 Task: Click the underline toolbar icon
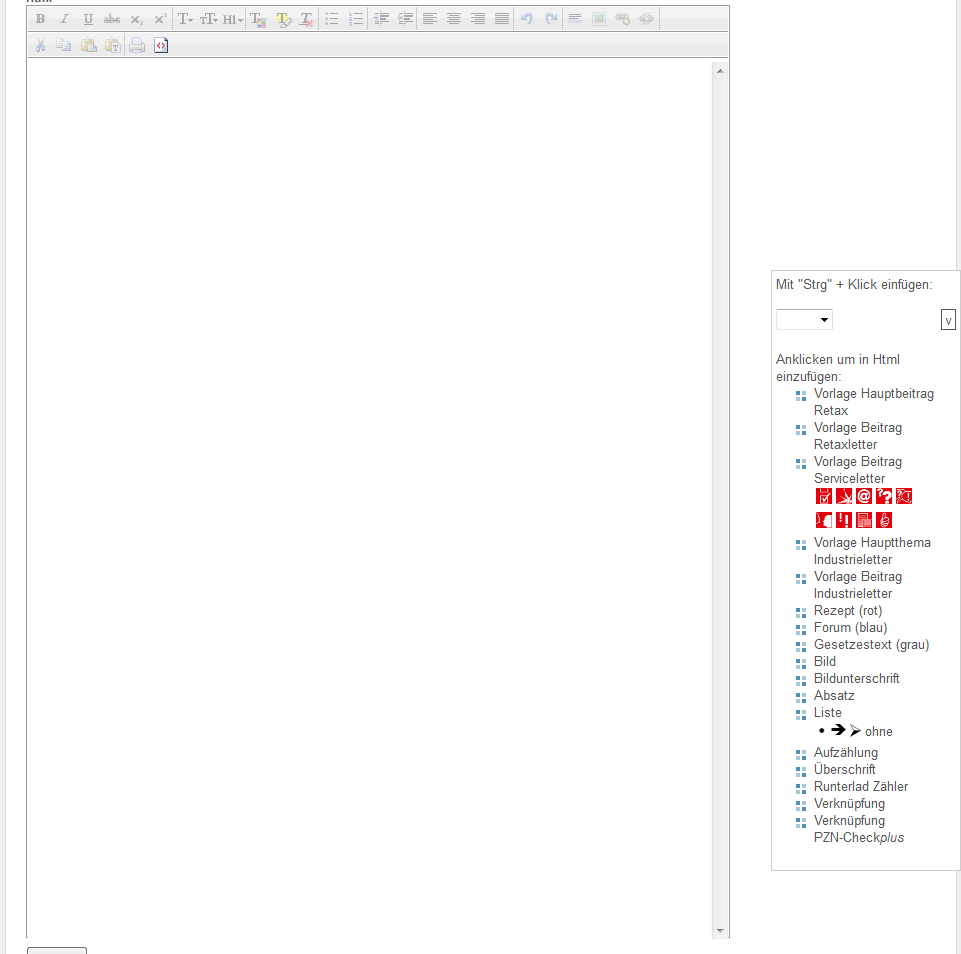coord(88,19)
